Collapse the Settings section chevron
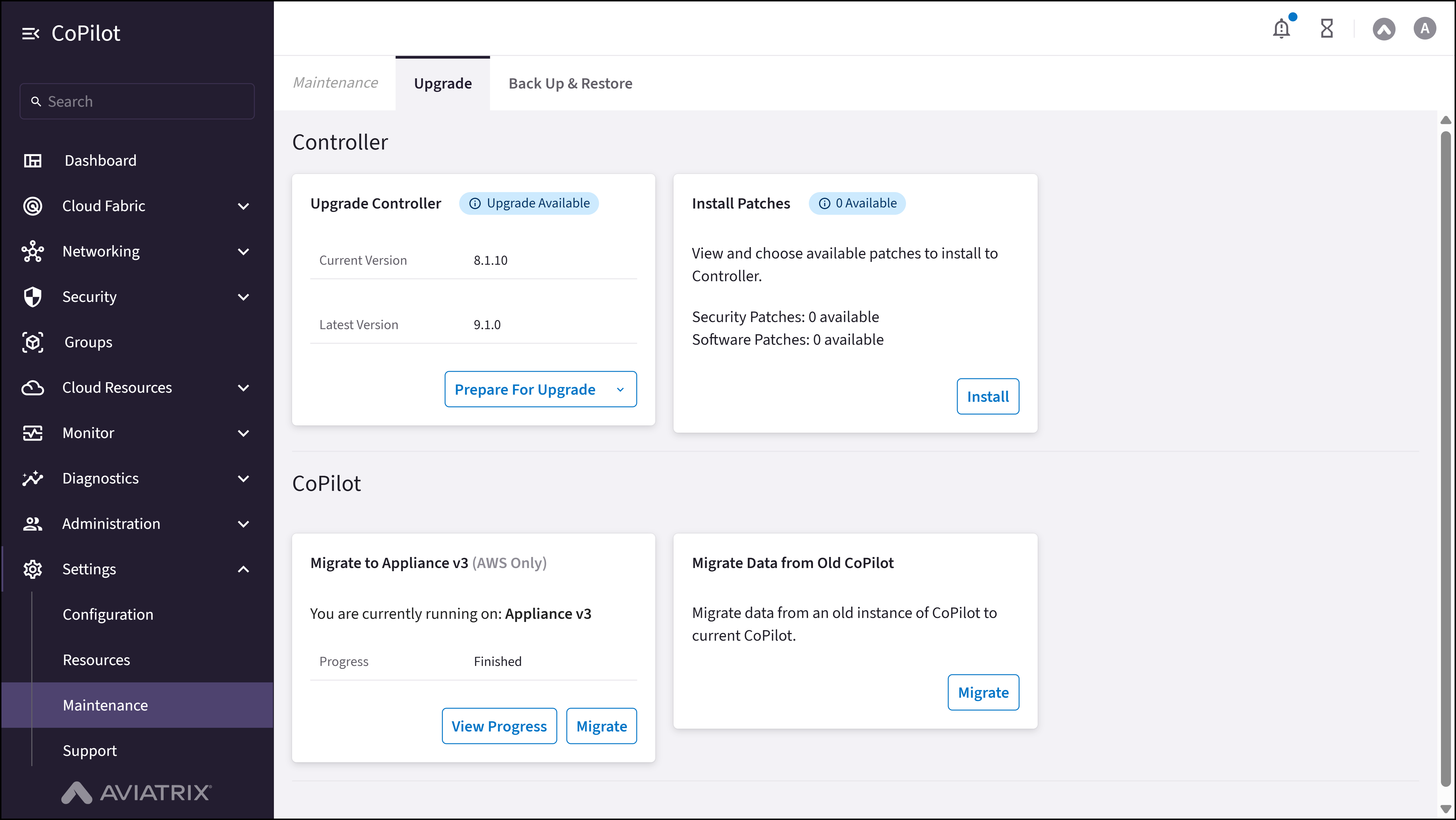Screen dimensions: 1456x820 pos(244,569)
